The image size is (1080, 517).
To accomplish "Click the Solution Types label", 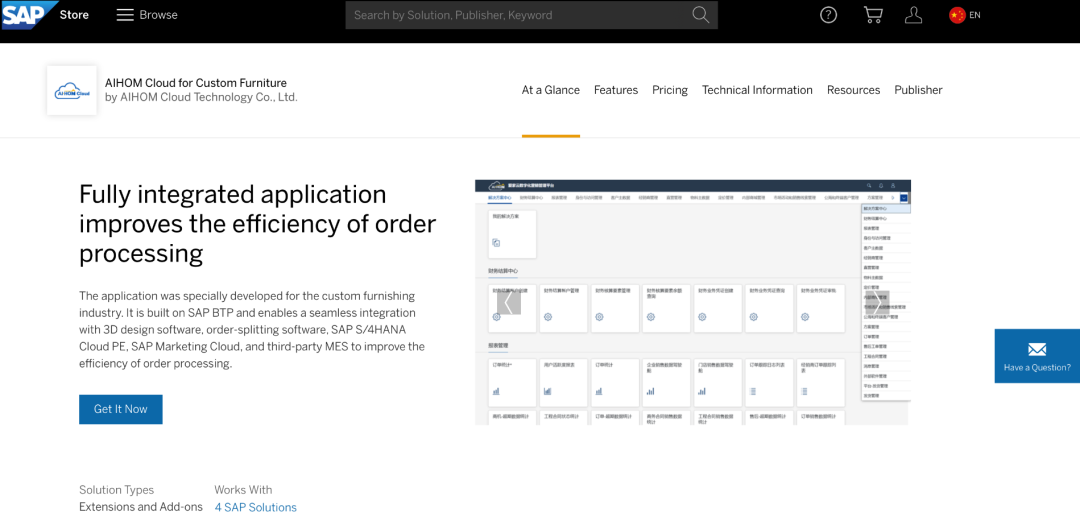I will pos(116,490).
